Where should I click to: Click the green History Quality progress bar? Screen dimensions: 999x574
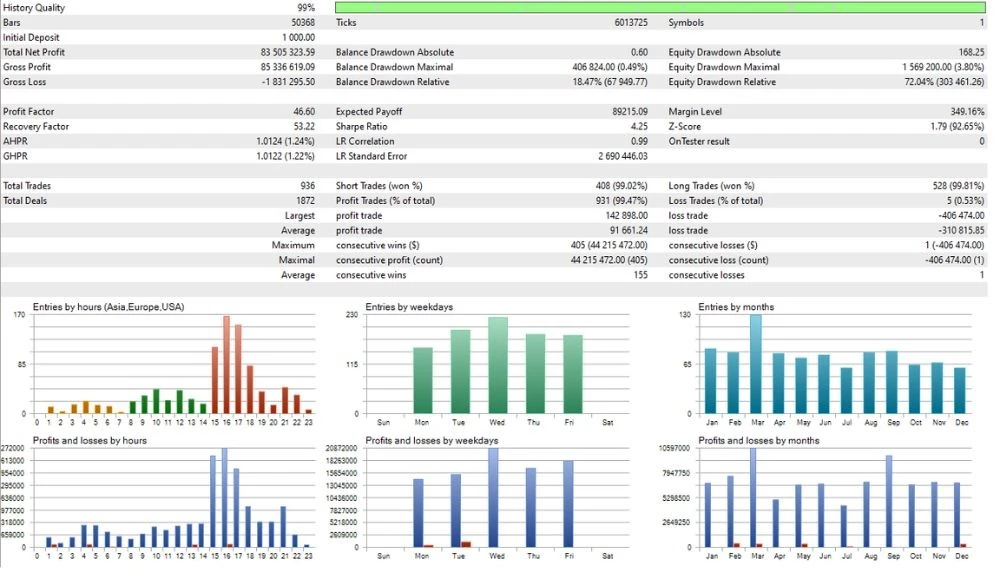660,8
